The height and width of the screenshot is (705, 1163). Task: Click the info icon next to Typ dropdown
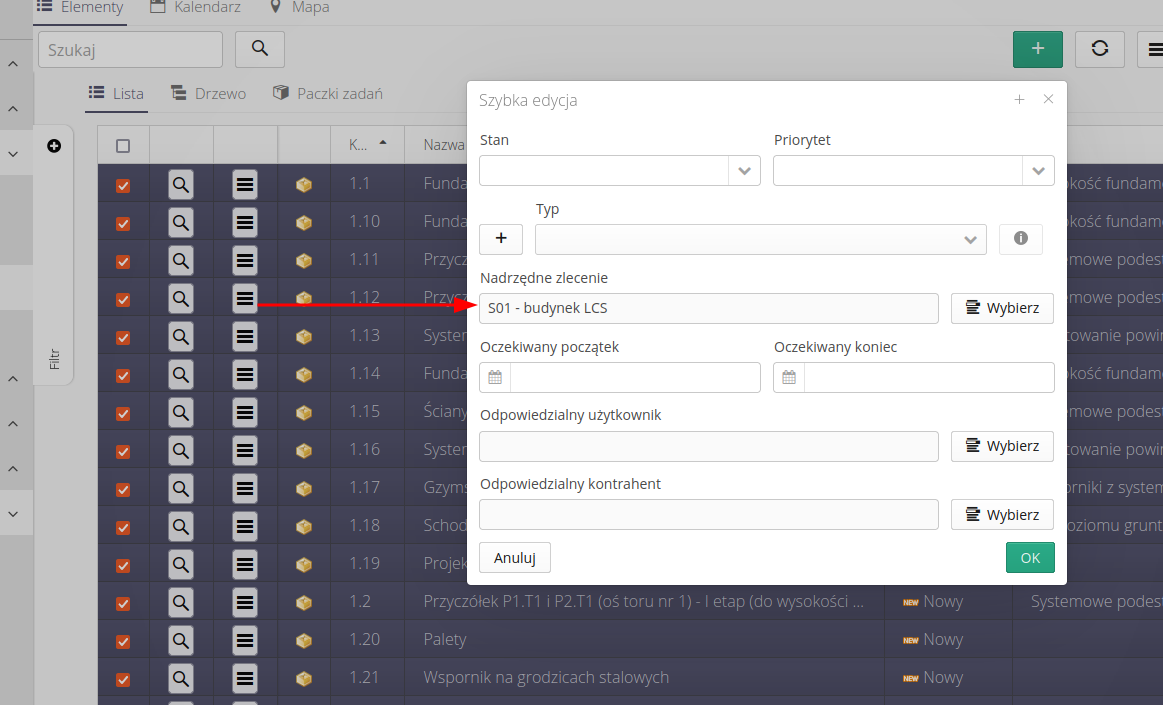click(1020, 239)
